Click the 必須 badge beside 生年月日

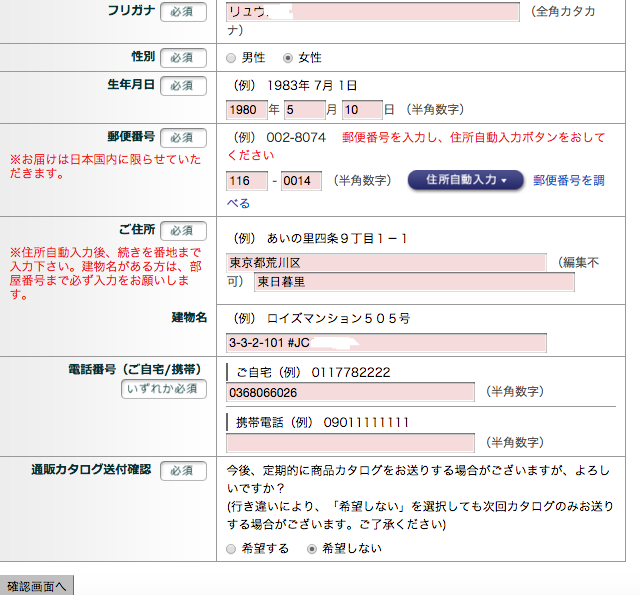(x=183, y=86)
